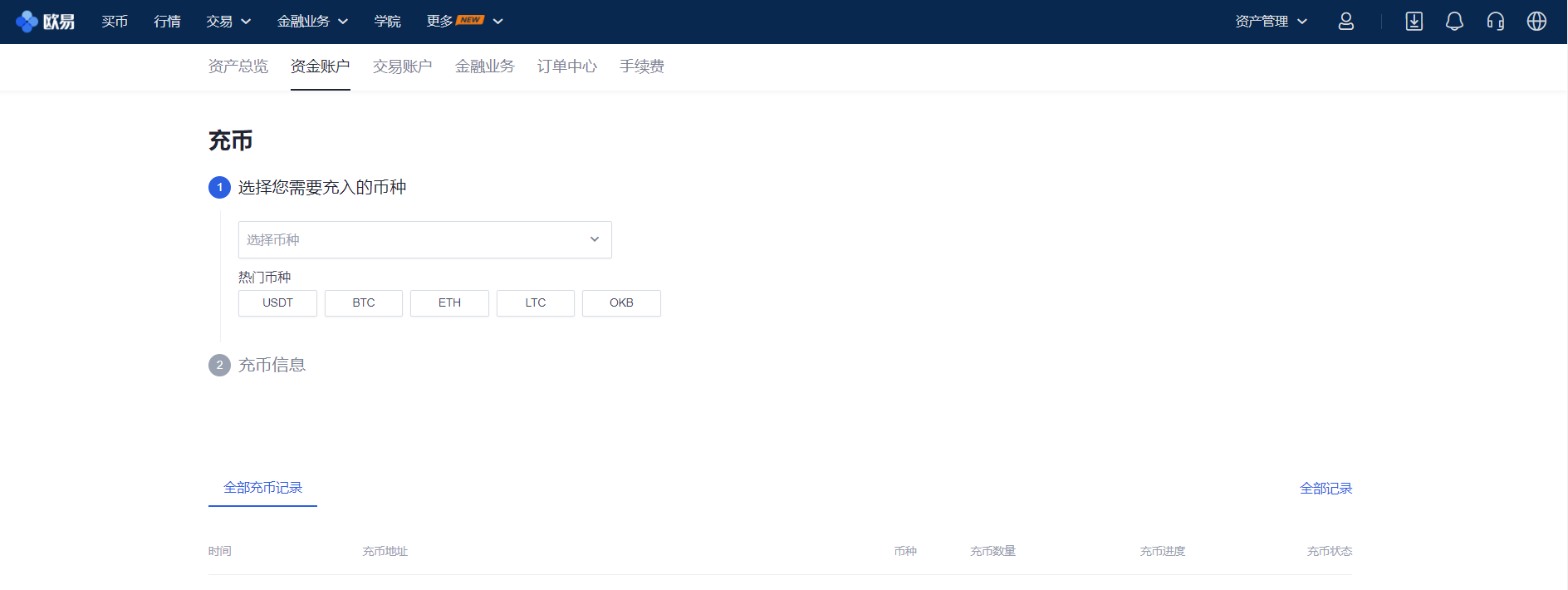
Task: Choose the USDT hot coin button
Action: (277, 303)
